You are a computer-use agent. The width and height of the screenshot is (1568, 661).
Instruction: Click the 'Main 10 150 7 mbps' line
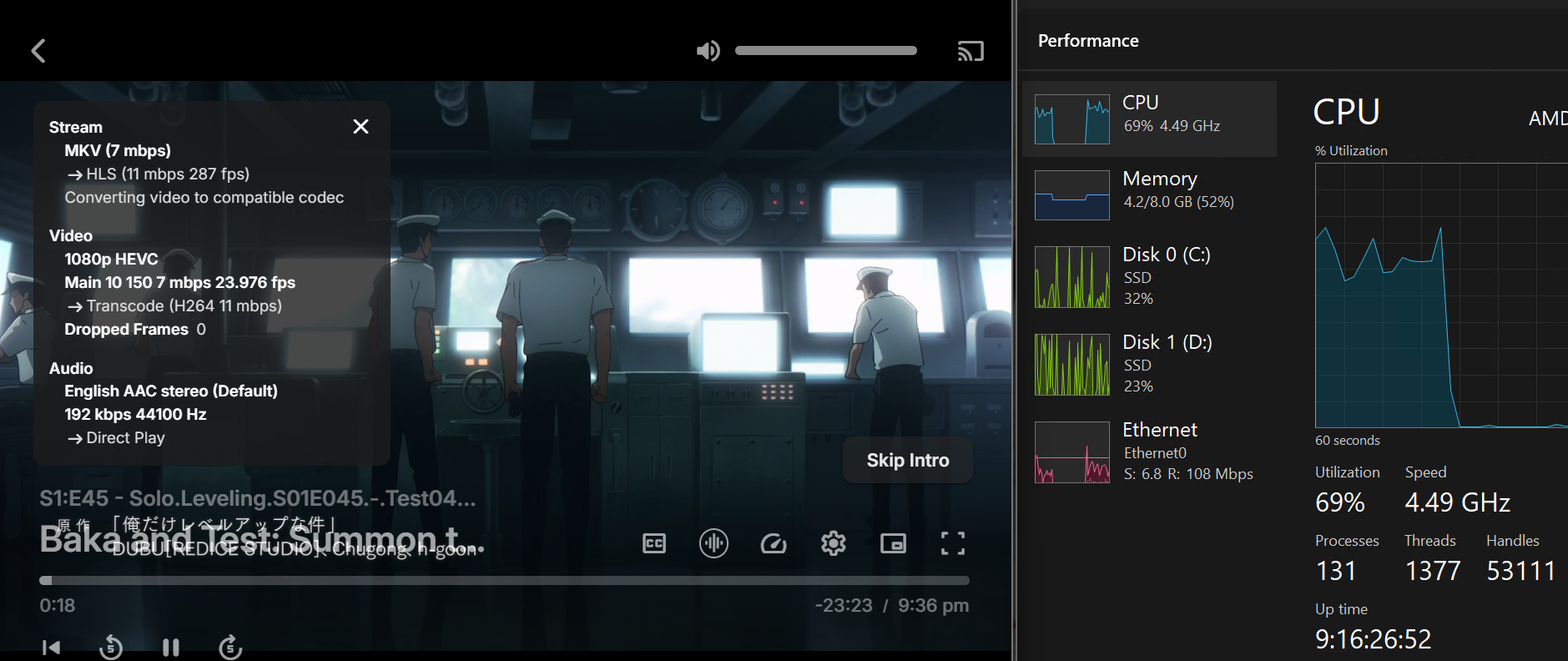coord(180,283)
